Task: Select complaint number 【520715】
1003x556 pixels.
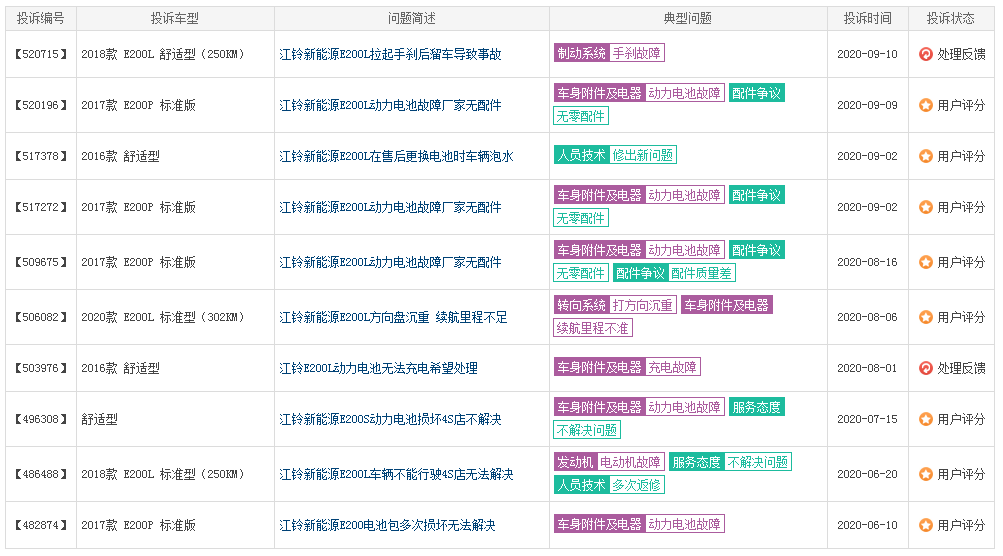Action: [41, 54]
